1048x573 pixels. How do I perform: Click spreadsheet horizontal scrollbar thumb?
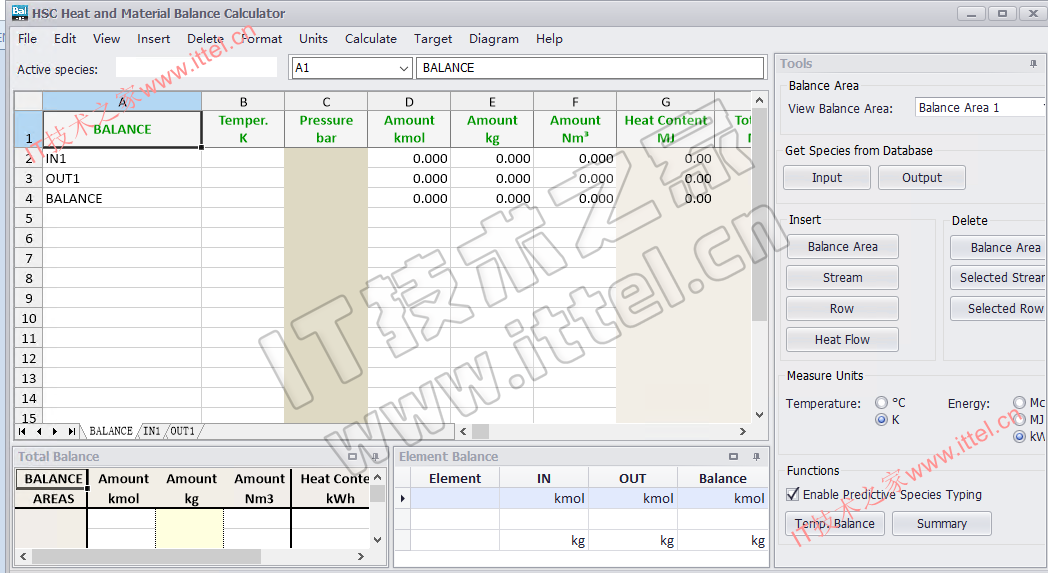pos(481,431)
